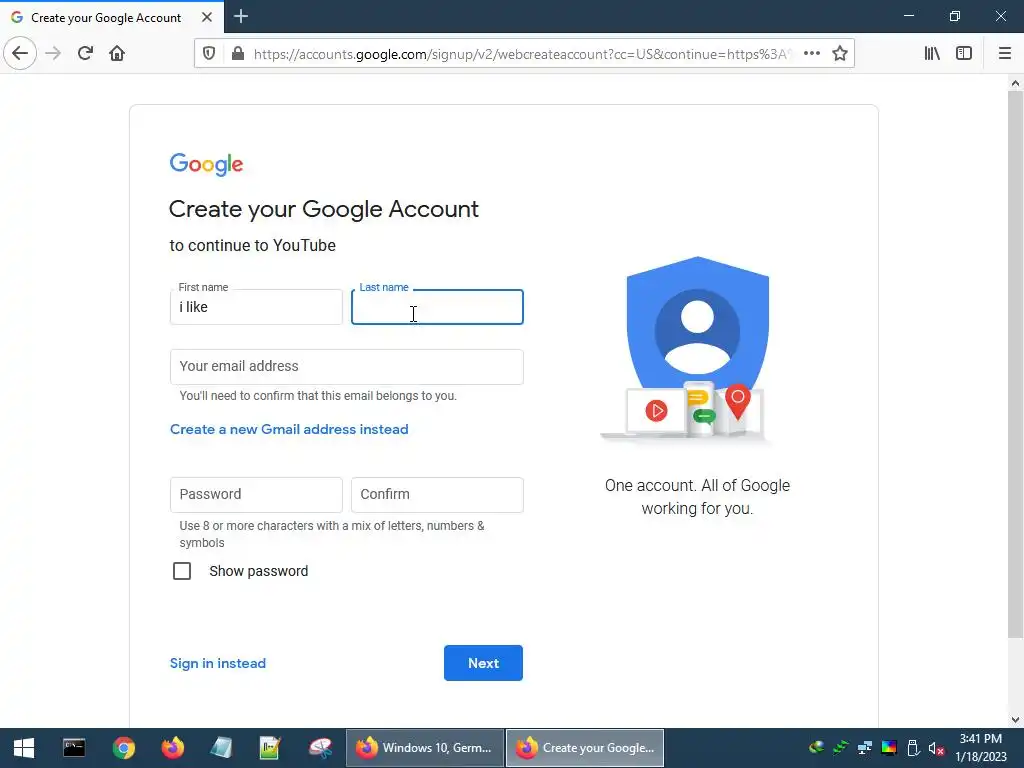Switch to Windows 10, Germ... taskbar window
The image size is (1024, 768).
tap(424, 748)
